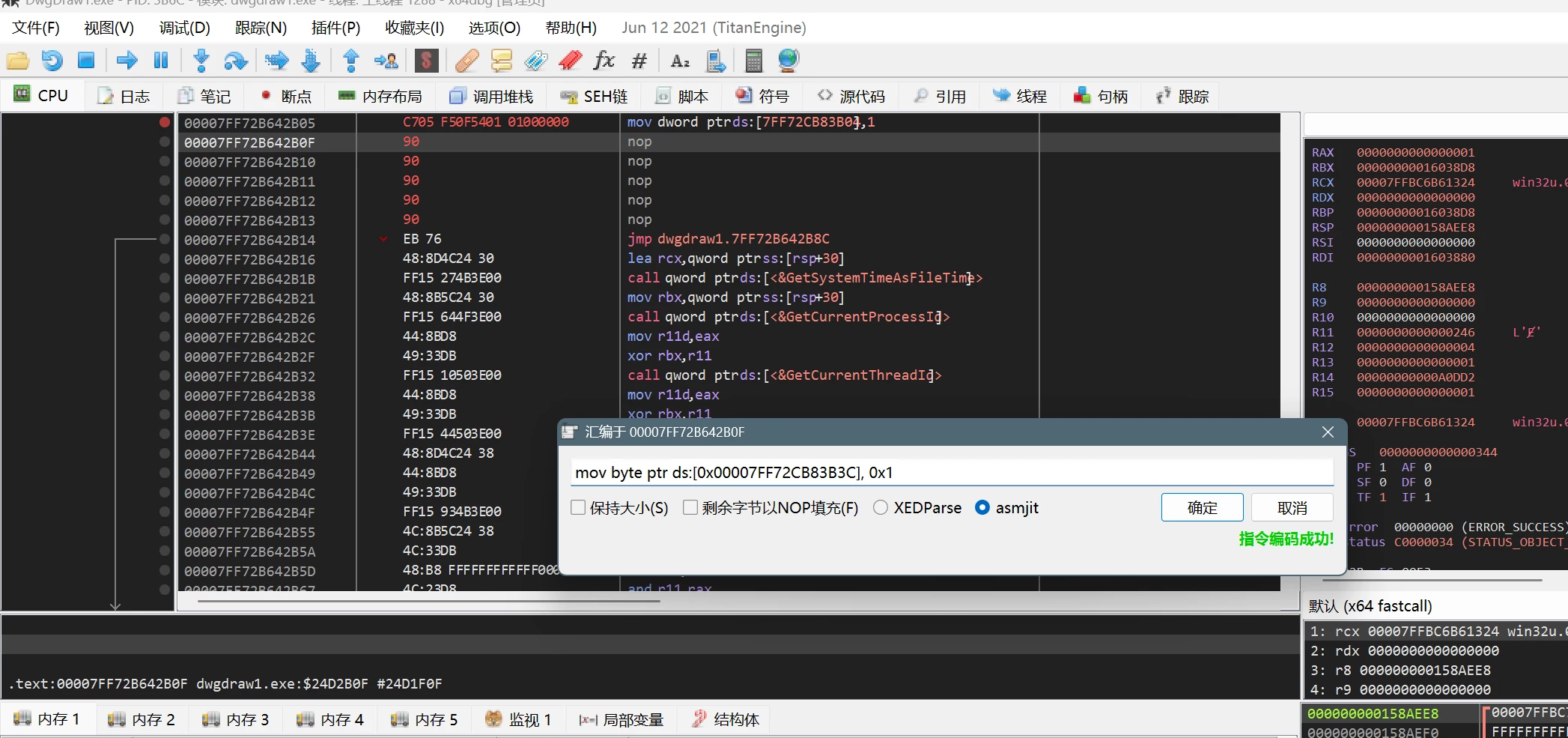Pause execution with the pause icon
Viewport: 1568px width, 738px height.
(x=161, y=61)
